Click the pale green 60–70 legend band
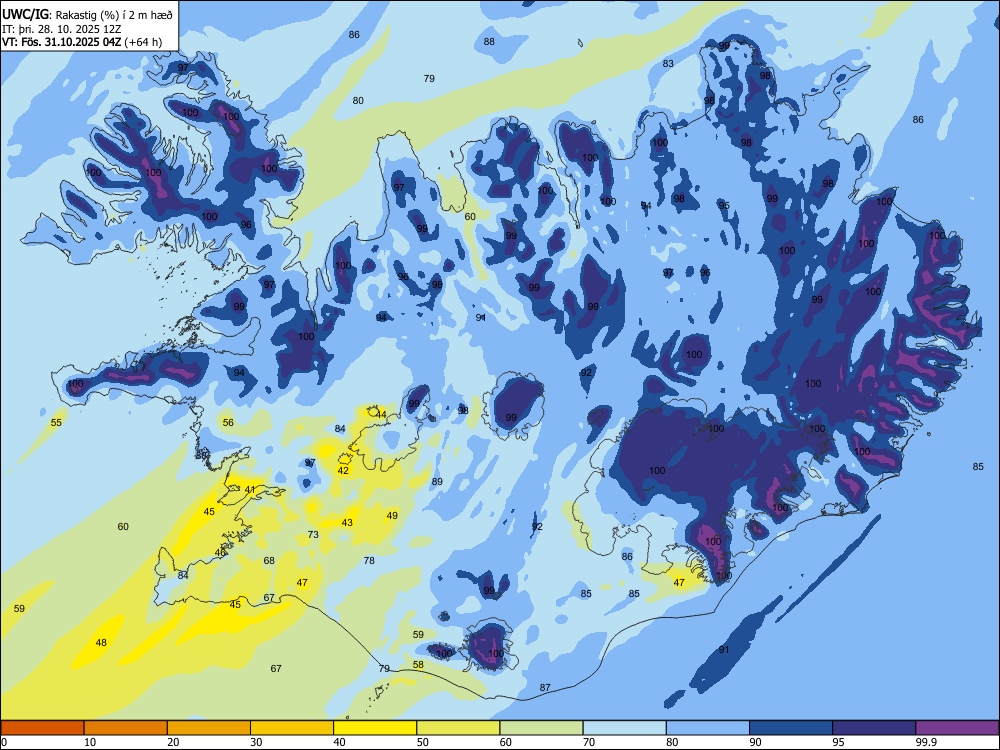Viewport: 1000px width, 750px height. coord(541,728)
